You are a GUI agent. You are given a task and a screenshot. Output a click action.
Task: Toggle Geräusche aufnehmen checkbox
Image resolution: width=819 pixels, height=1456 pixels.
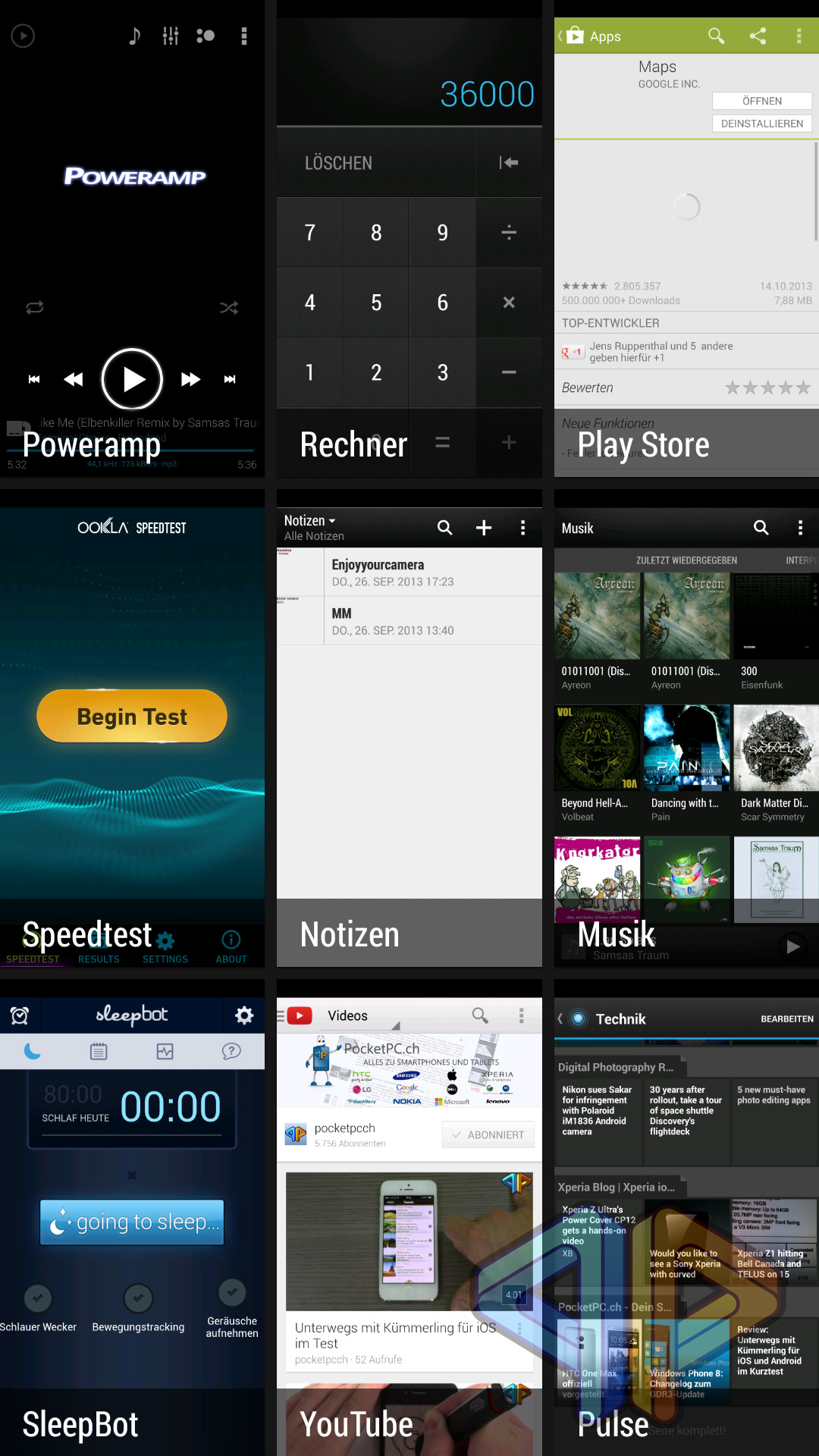(x=232, y=1292)
